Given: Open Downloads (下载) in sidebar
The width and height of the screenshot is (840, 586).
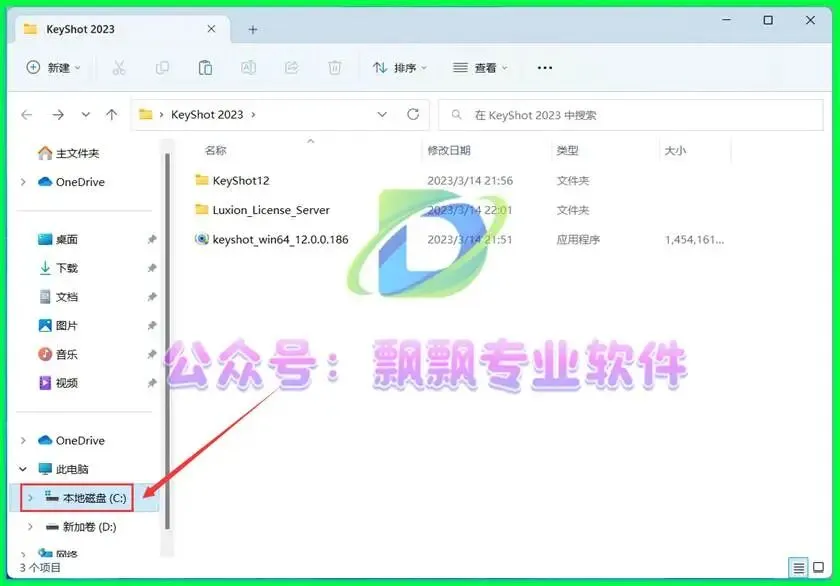Looking at the screenshot, I should [58, 268].
